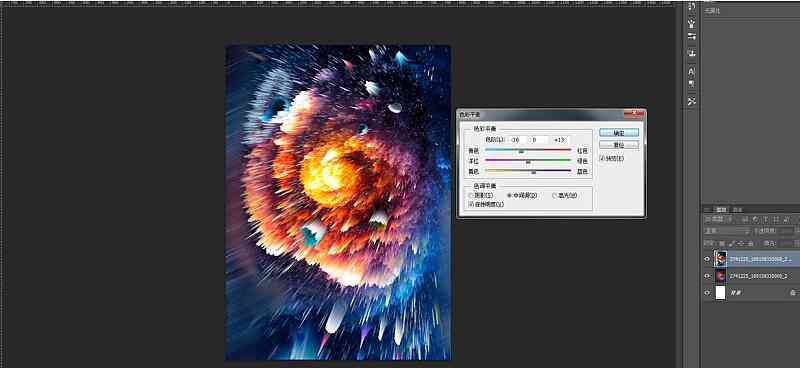Open the layer filter type dropdown
The height and width of the screenshot is (368, 800).
coord(717,219)
